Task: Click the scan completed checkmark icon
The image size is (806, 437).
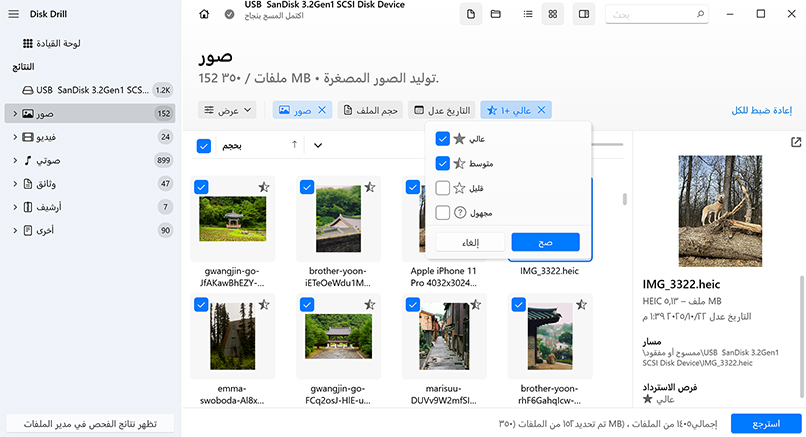Action: pyautogui.click(x=230, y=14)
